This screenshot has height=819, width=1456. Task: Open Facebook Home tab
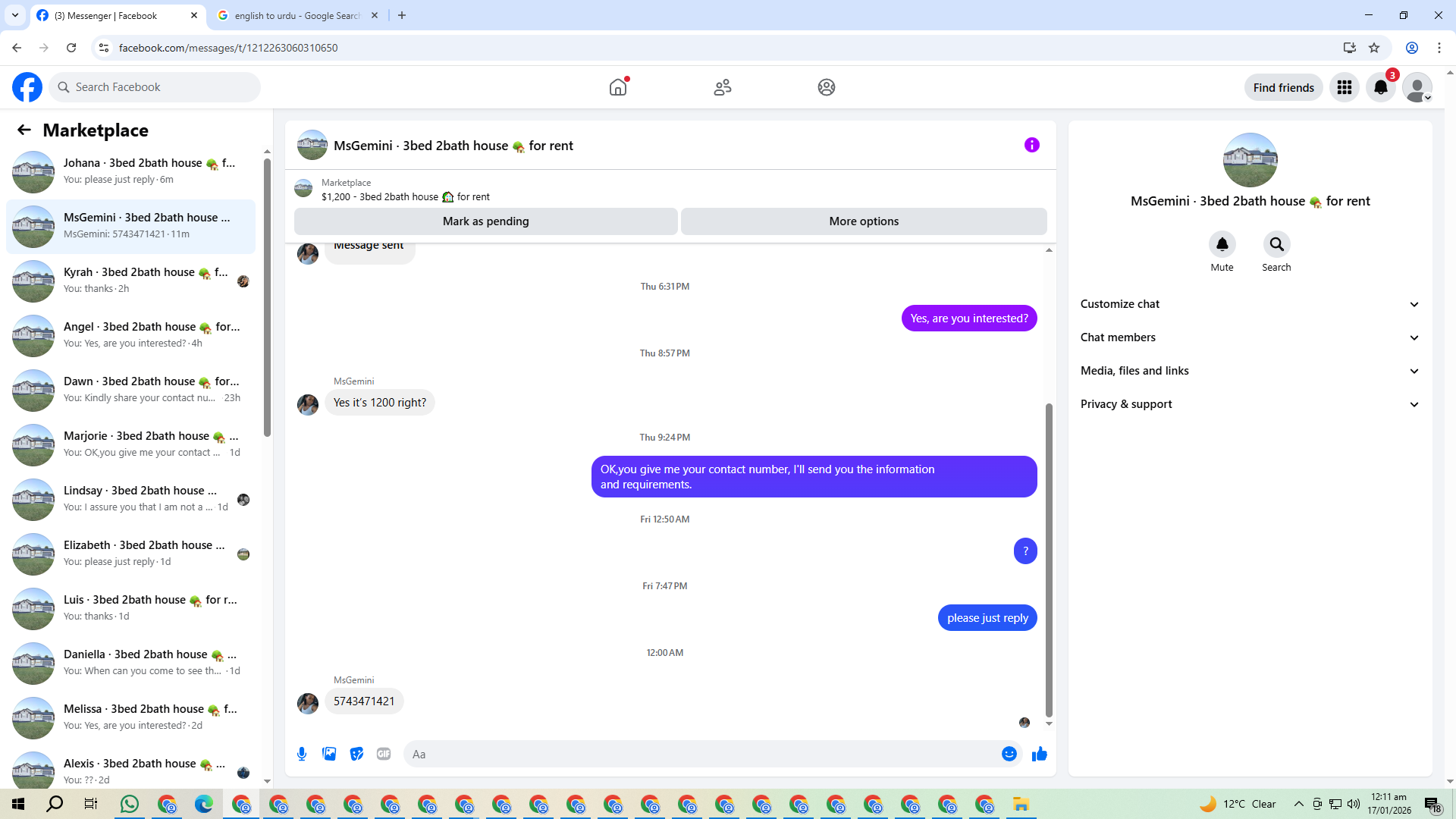(x=618, y=87)
